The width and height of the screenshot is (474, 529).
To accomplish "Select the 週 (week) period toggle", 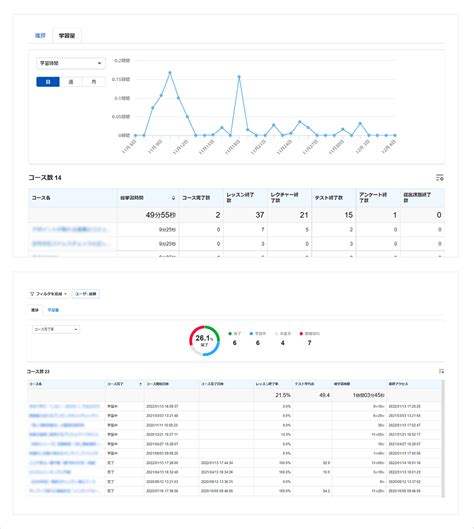I will (x=71, y=82).
